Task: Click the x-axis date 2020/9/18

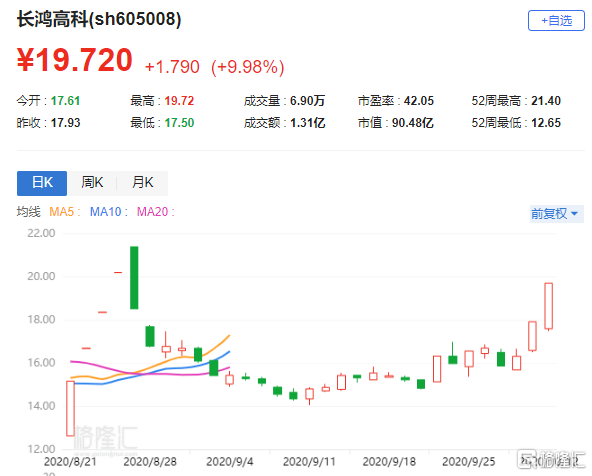Action: click(389, 462)
